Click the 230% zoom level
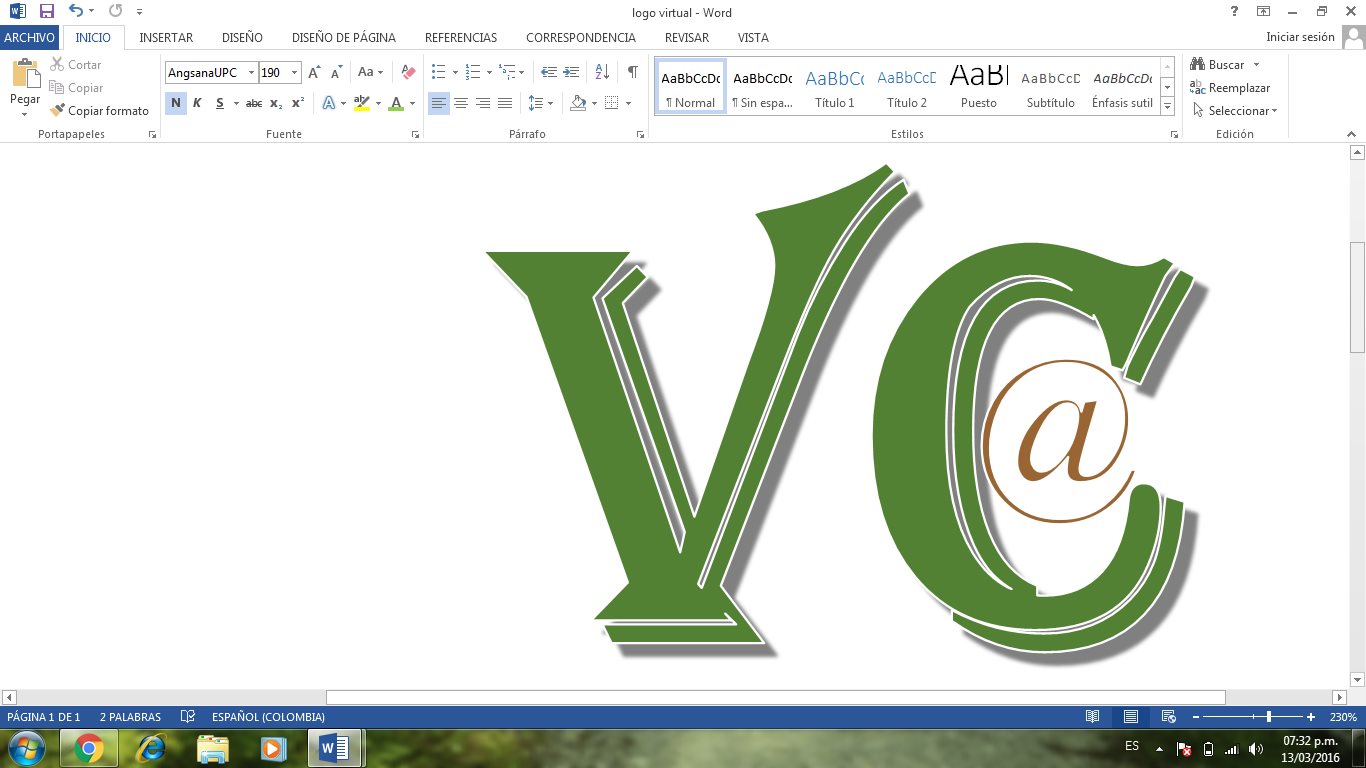Viewport: 1366px width, 768px height. [x=1343, y=717]
